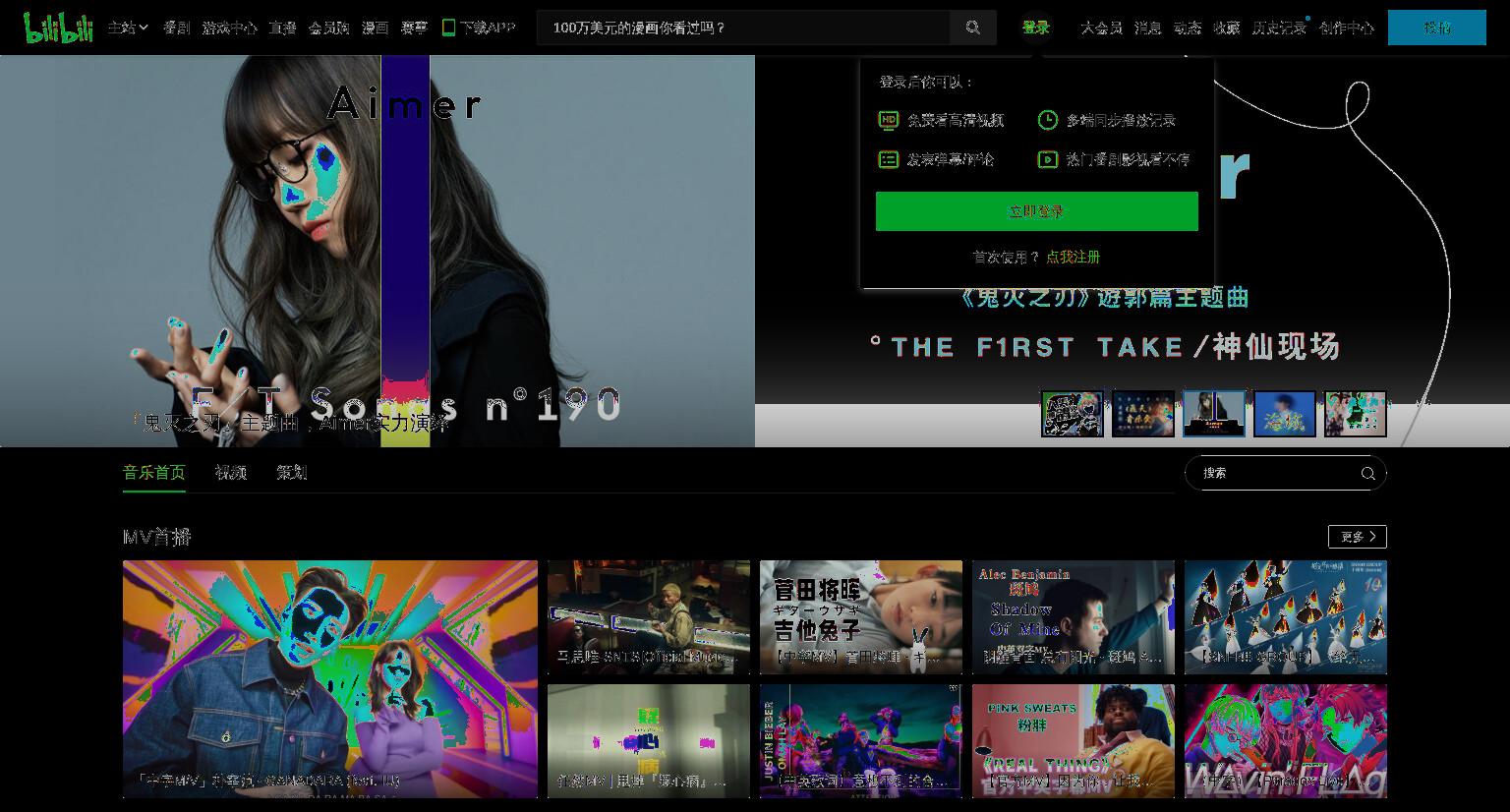Image resolution: width=1510 pixels, height=812 pixels.
Task: Click the 登录 link in the header
Action: point(1035,28)
